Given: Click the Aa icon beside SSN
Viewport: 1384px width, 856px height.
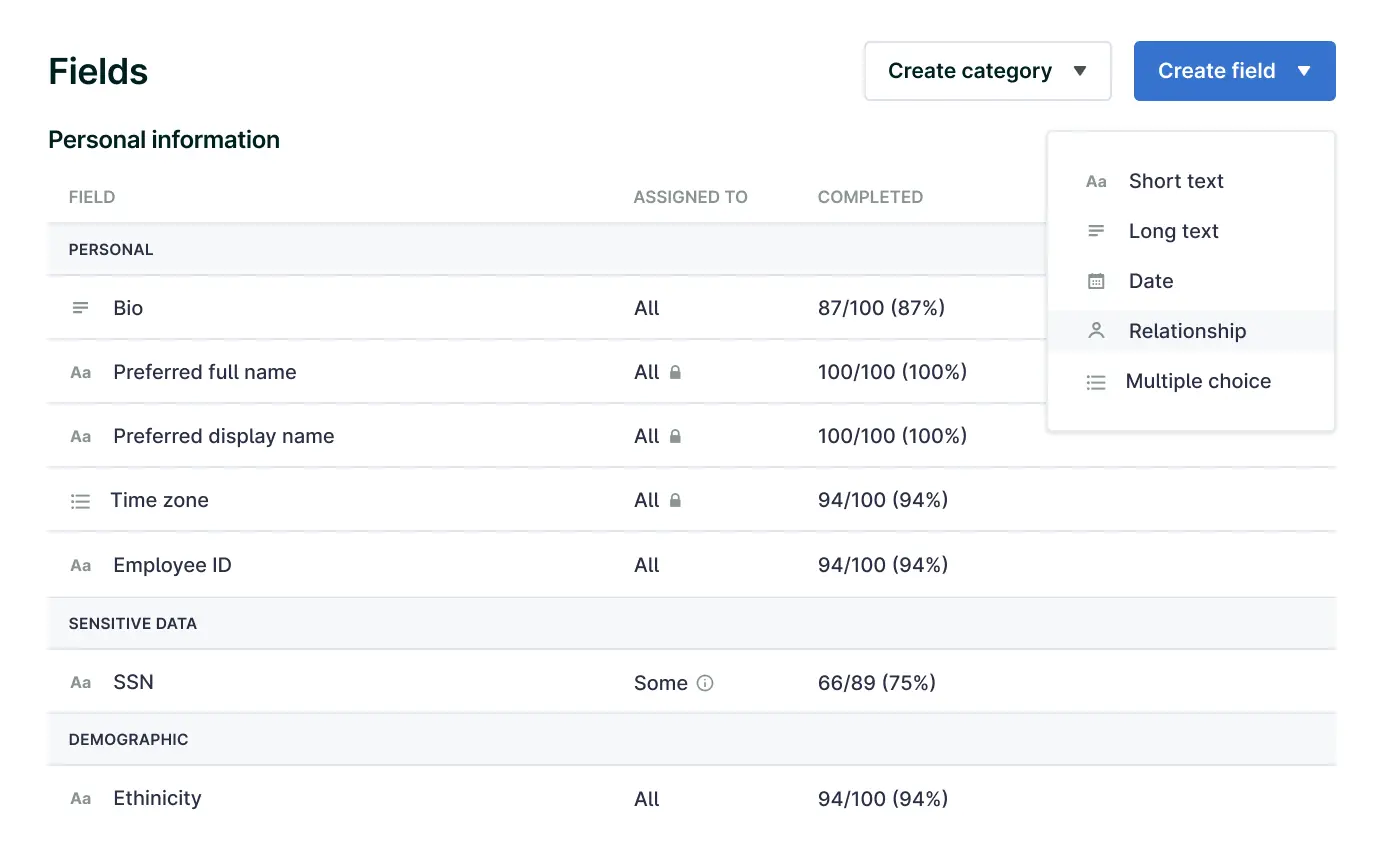Looking at the screenshot, I should click(80, 683).
